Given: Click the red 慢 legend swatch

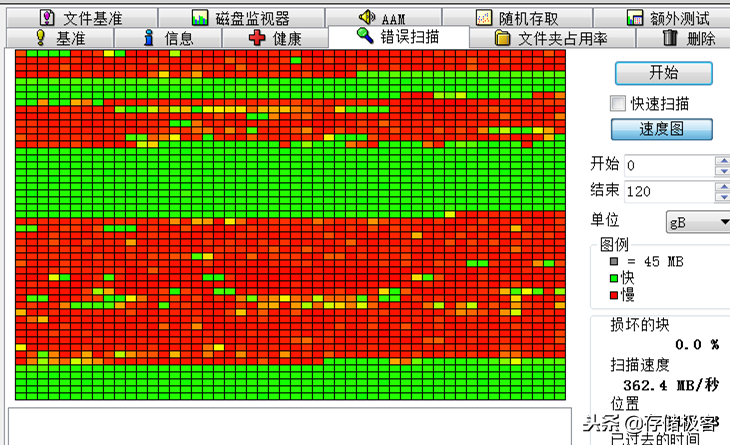Looking at the screenshot, I should point(614,295).
